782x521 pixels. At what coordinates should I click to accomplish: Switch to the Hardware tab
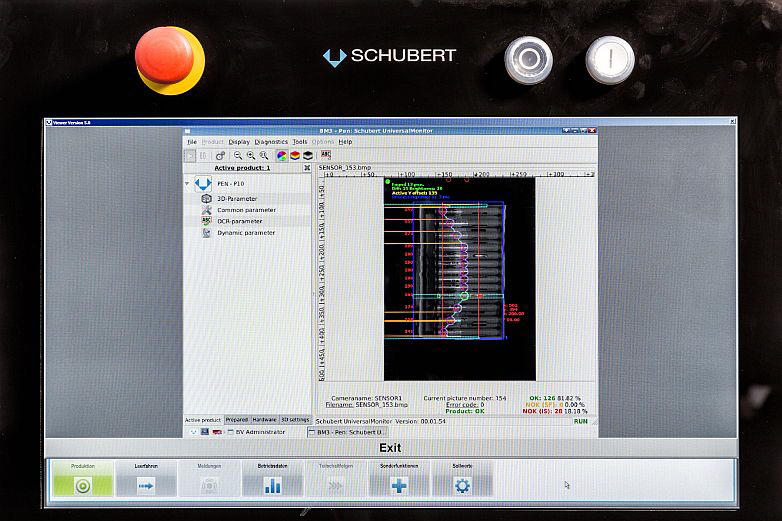264,420
